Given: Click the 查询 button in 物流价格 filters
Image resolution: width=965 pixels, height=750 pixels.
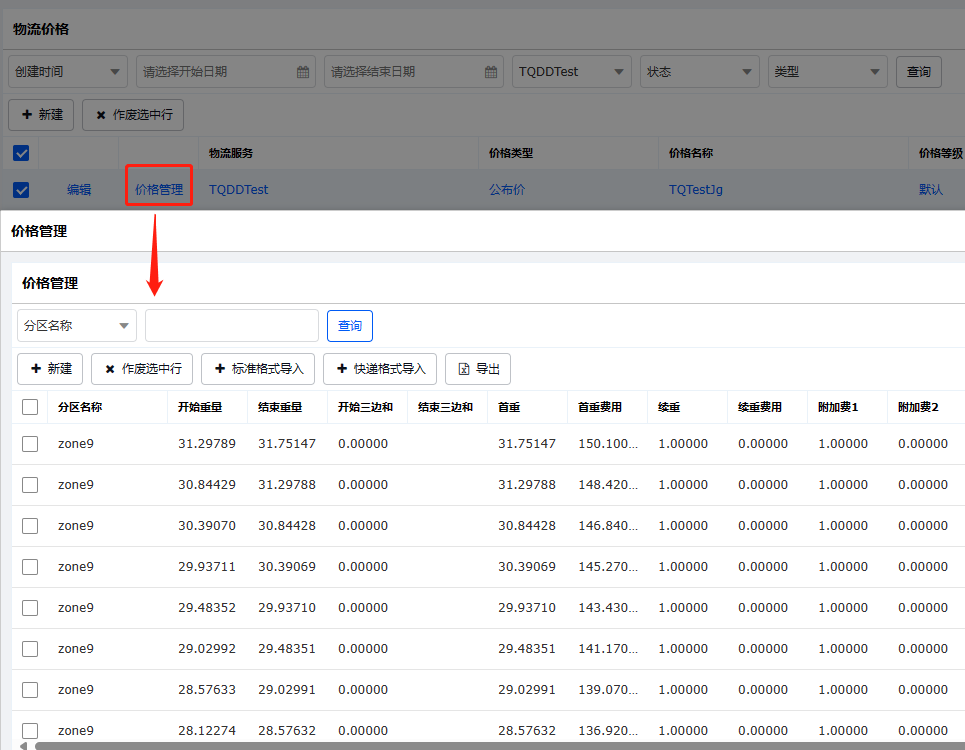Looking at the screenshot, I should pyautogui.click(x=919, y=72).
